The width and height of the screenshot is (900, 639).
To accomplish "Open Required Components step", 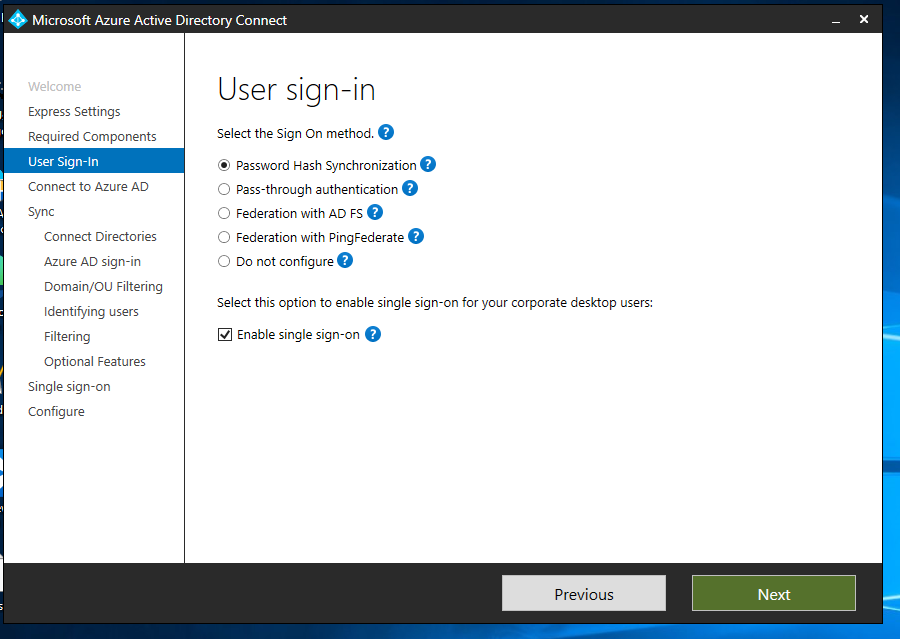I will tap(92, 137).
